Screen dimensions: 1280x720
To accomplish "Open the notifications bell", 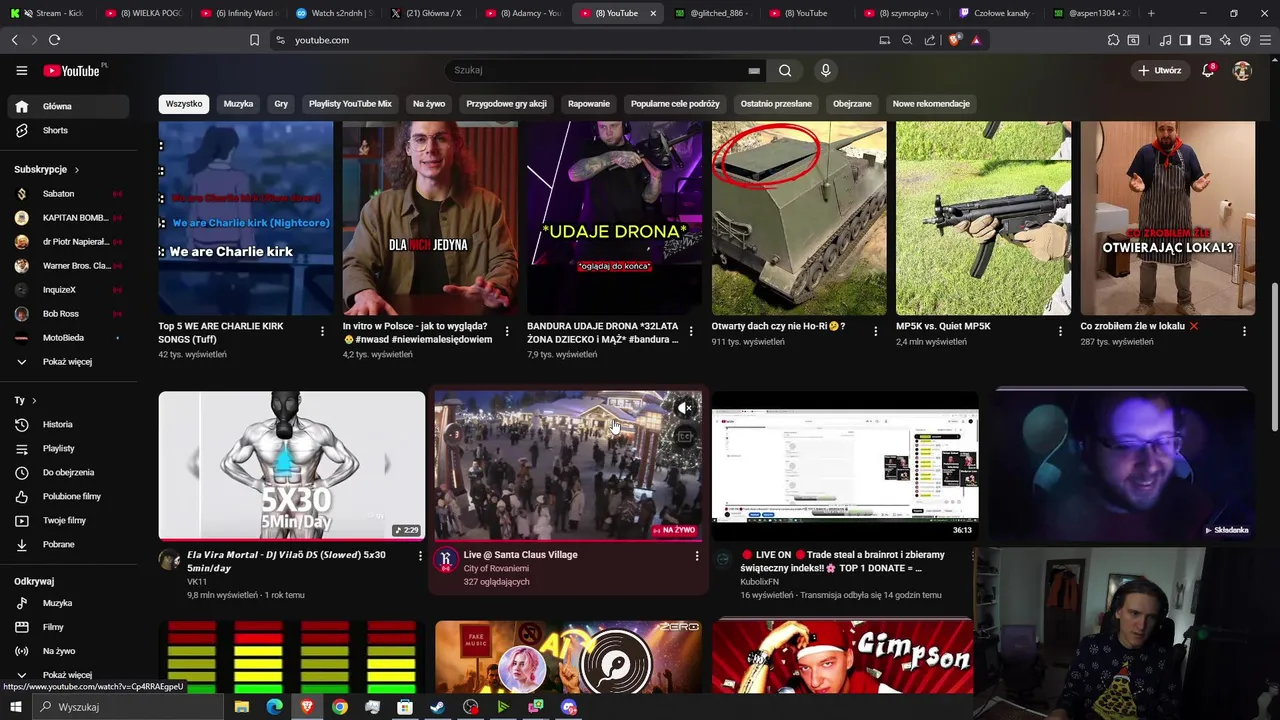I will 1208,70.
